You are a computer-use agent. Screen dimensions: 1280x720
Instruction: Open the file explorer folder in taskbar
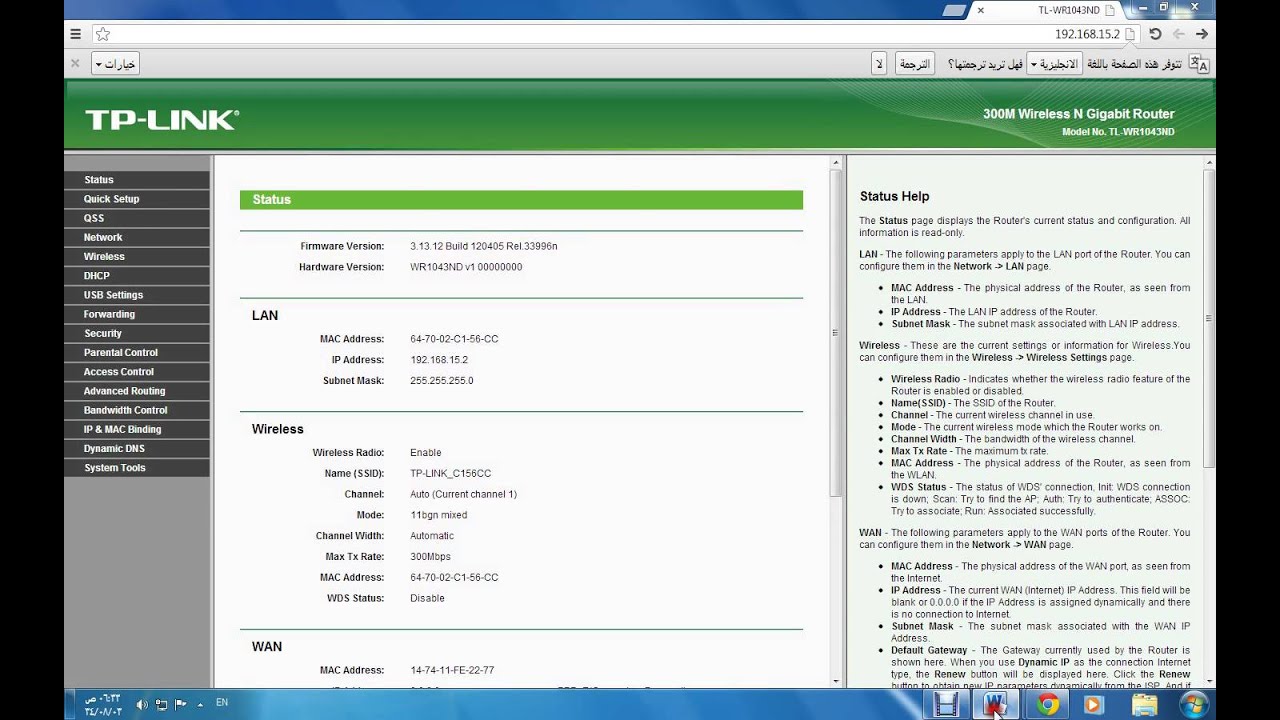[1144, 705]
